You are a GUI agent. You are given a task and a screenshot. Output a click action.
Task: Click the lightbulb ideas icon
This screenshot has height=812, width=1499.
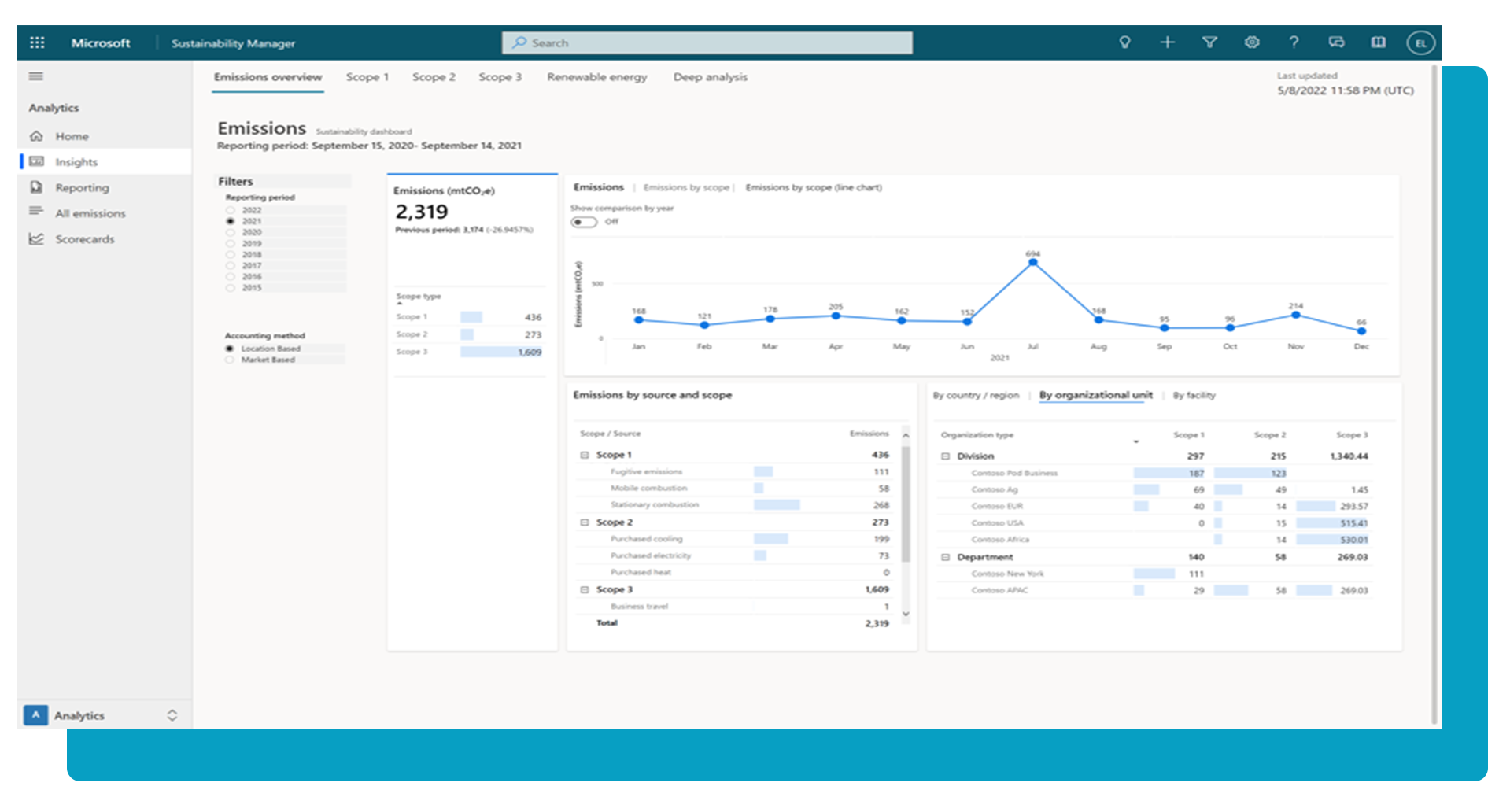1124,42
